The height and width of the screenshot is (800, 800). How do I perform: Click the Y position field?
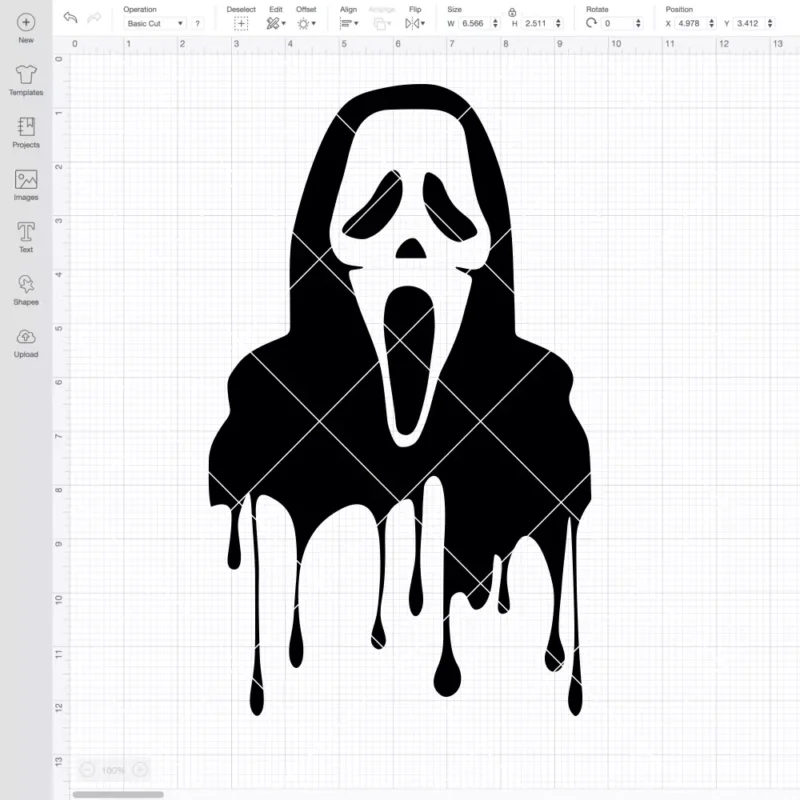749,23
